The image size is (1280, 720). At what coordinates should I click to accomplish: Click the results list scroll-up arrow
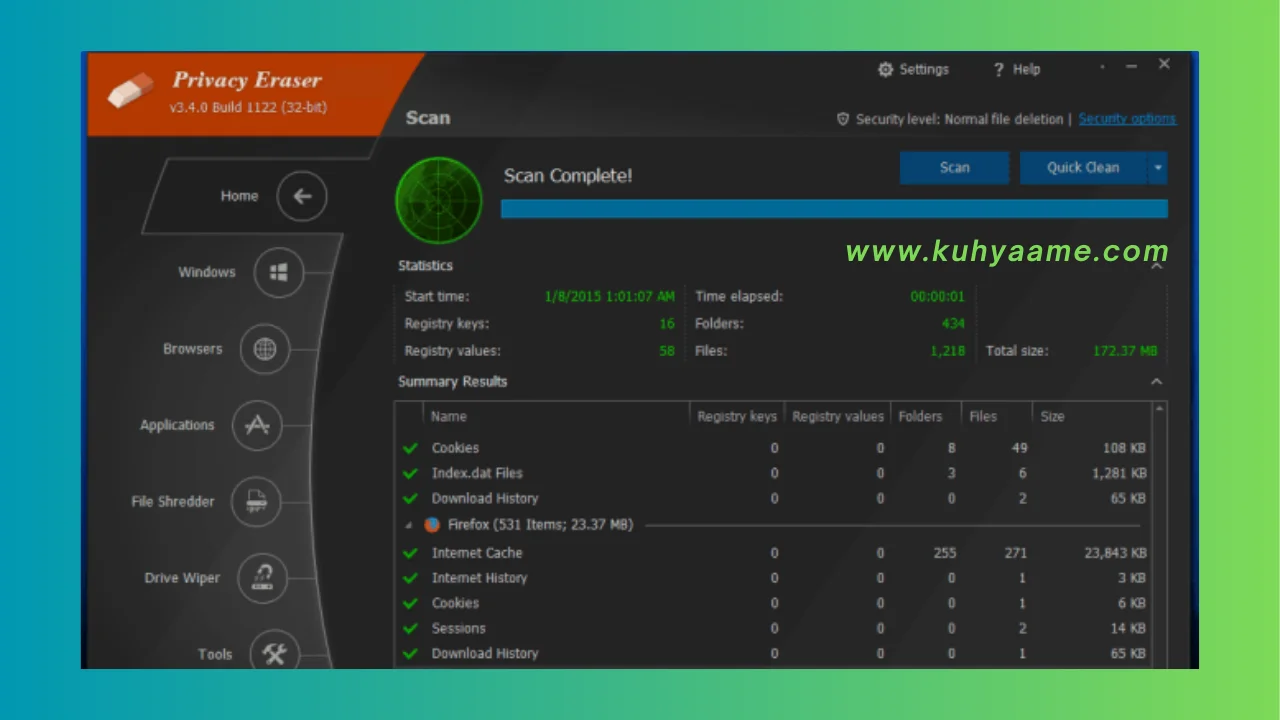[1160, 409]
